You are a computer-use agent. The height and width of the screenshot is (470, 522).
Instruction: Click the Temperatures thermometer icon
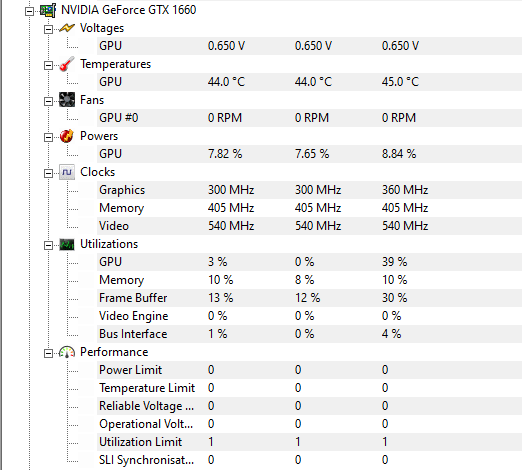tap(67, 64)
